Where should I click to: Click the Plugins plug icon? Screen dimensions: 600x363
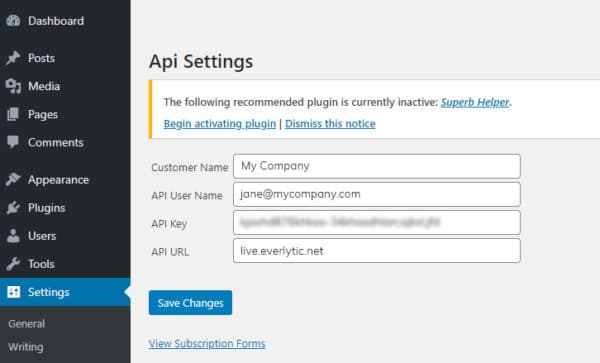(13, 207)
